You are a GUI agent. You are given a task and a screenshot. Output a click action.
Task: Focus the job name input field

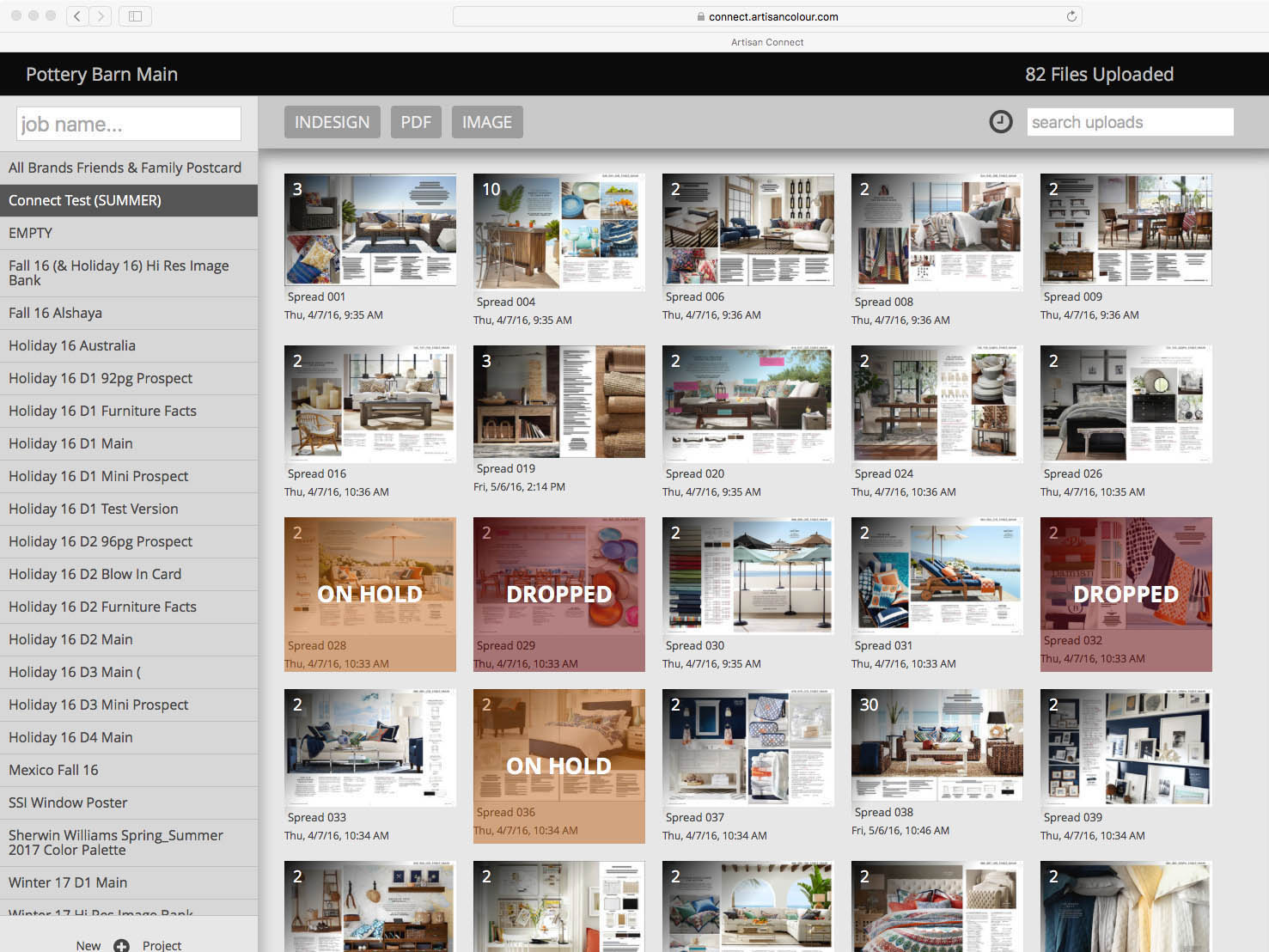click(x=129, y=124)
